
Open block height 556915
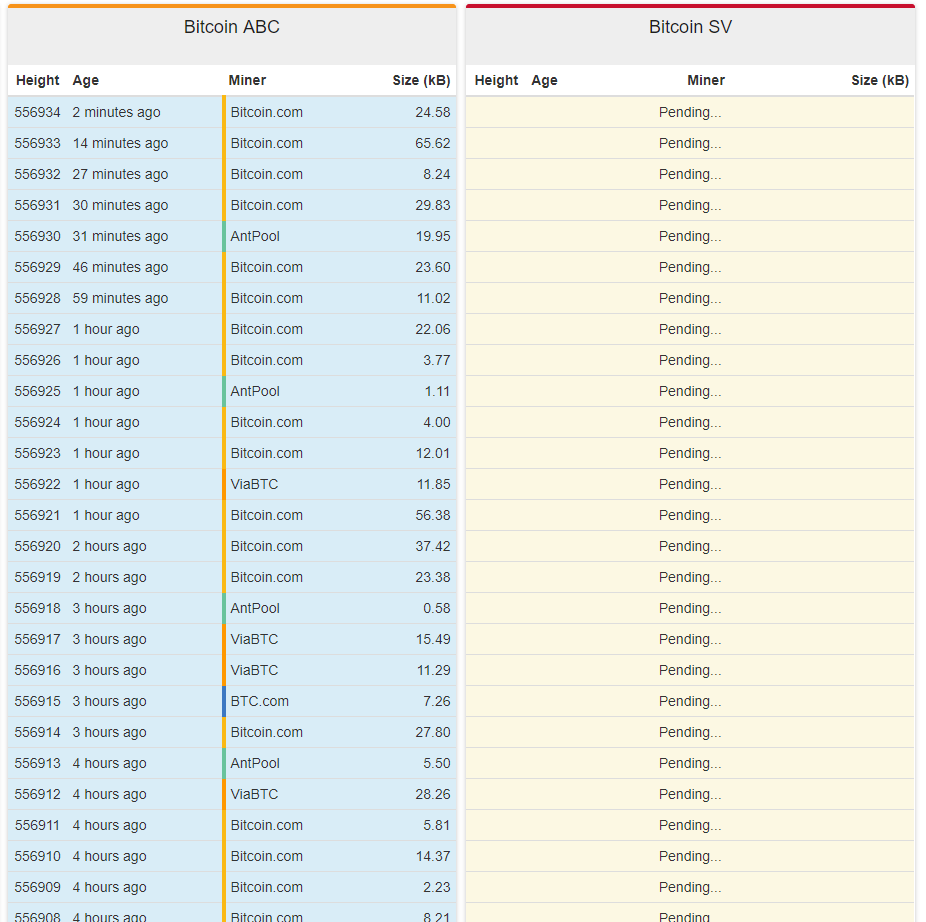[x=38, y=701]
